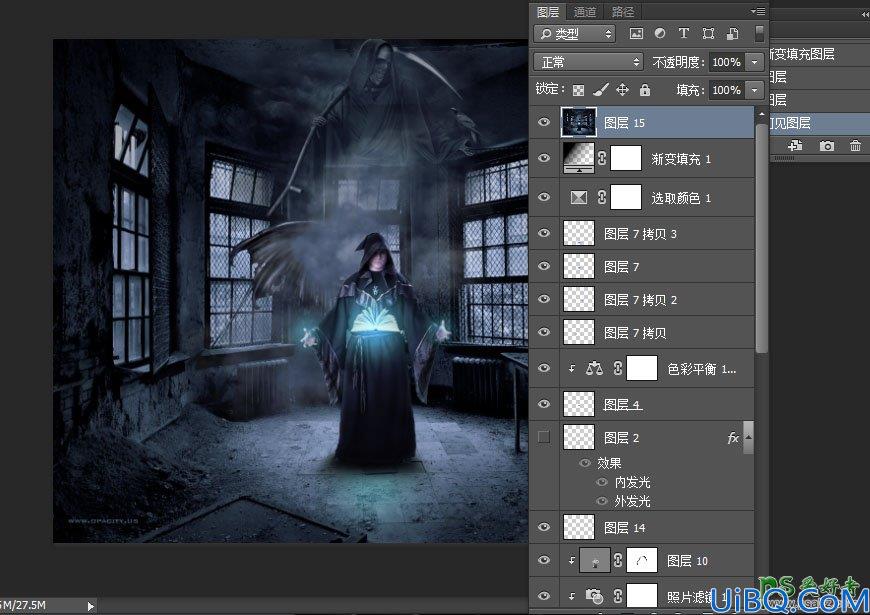Open the 填充 slider arrow
This screenshot has height=615, width=870.
[x=754, y=90]
